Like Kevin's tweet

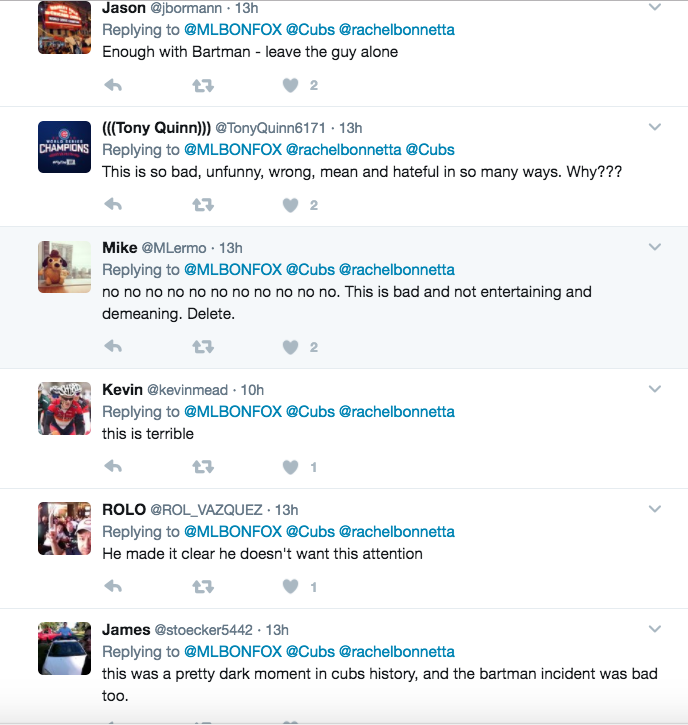point(291,468)
